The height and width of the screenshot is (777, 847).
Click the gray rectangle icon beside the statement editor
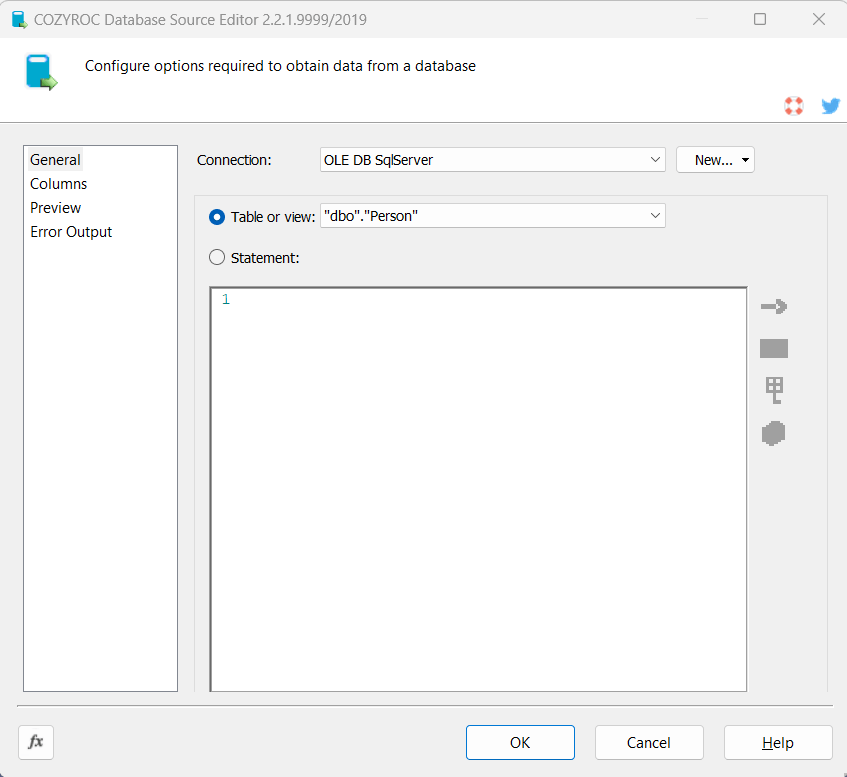click(774, 349)
